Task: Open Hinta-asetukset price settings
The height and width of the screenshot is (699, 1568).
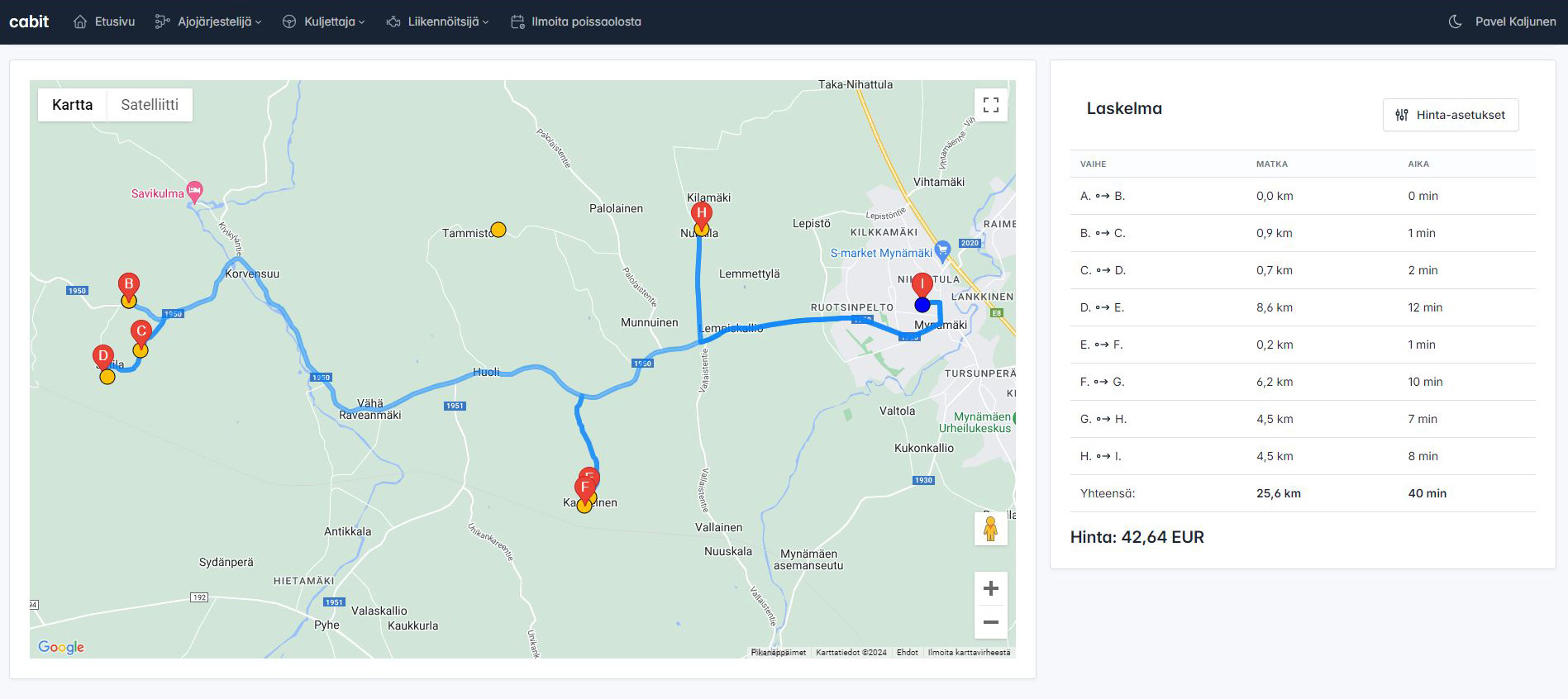Action: 1451,115
